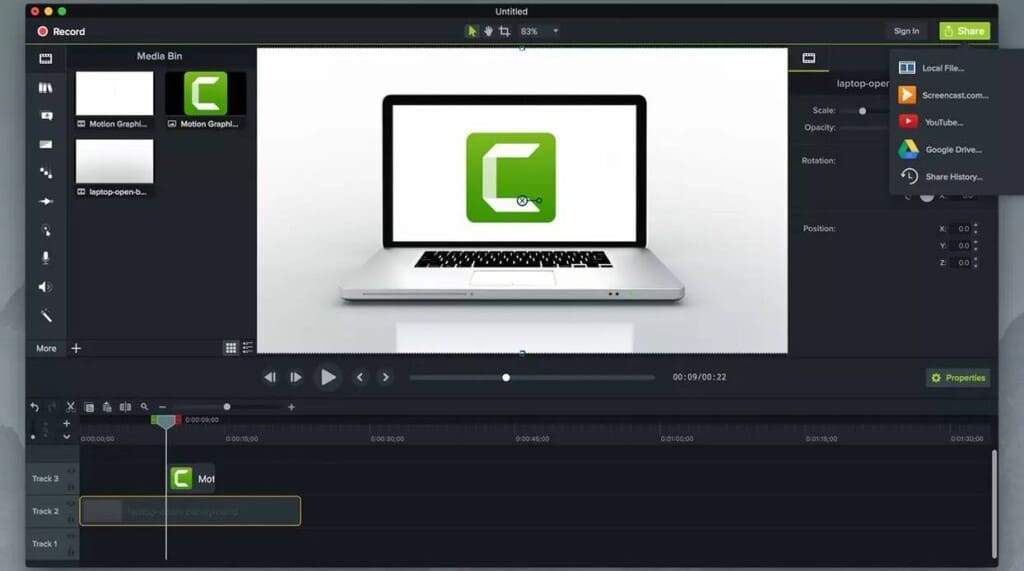Click the green Share button
Screen dimensions: 1024x571
click(x=965, y=31)
